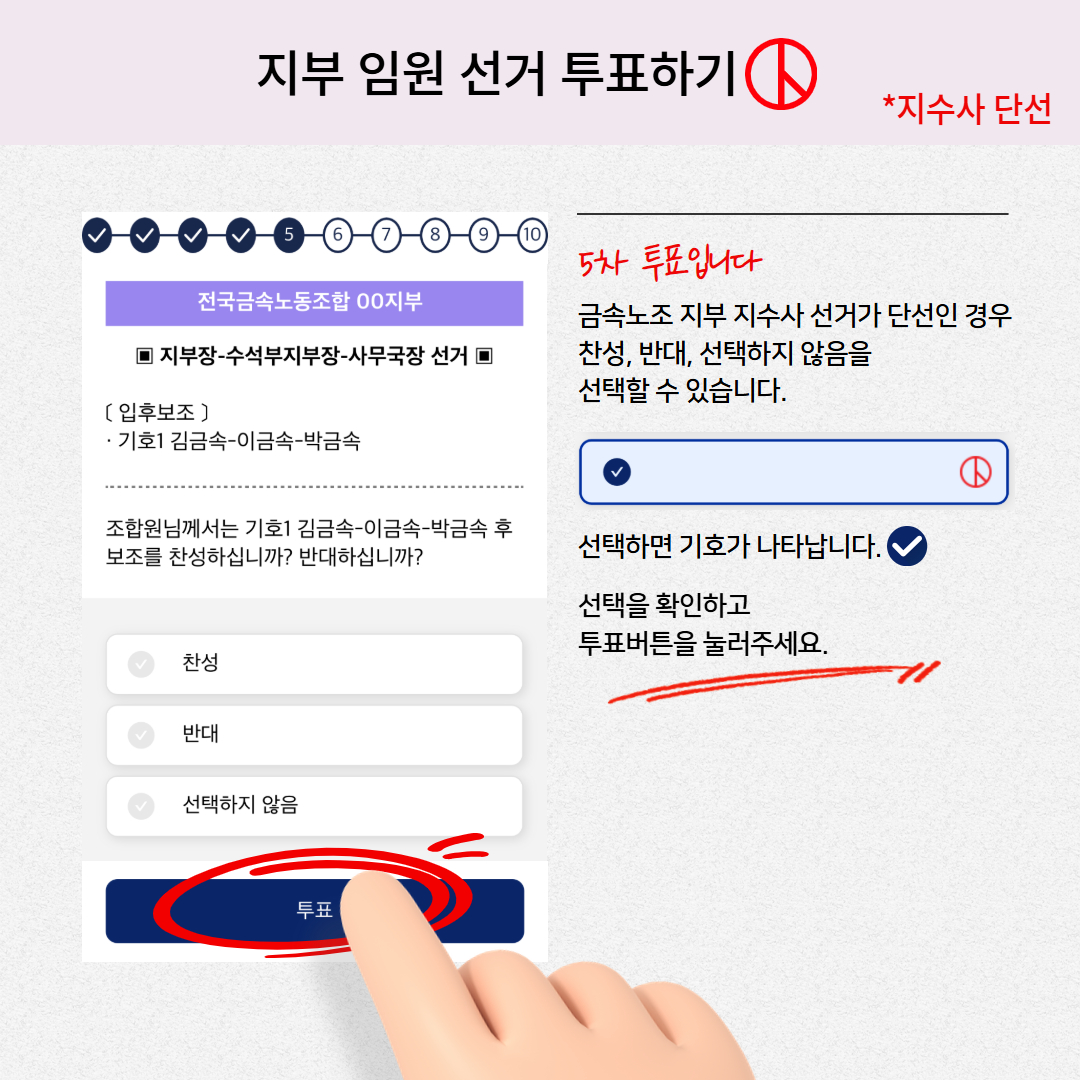Click the navy 투표 button
Viewport: 1080px width, 1080px height.
point(315,911)
